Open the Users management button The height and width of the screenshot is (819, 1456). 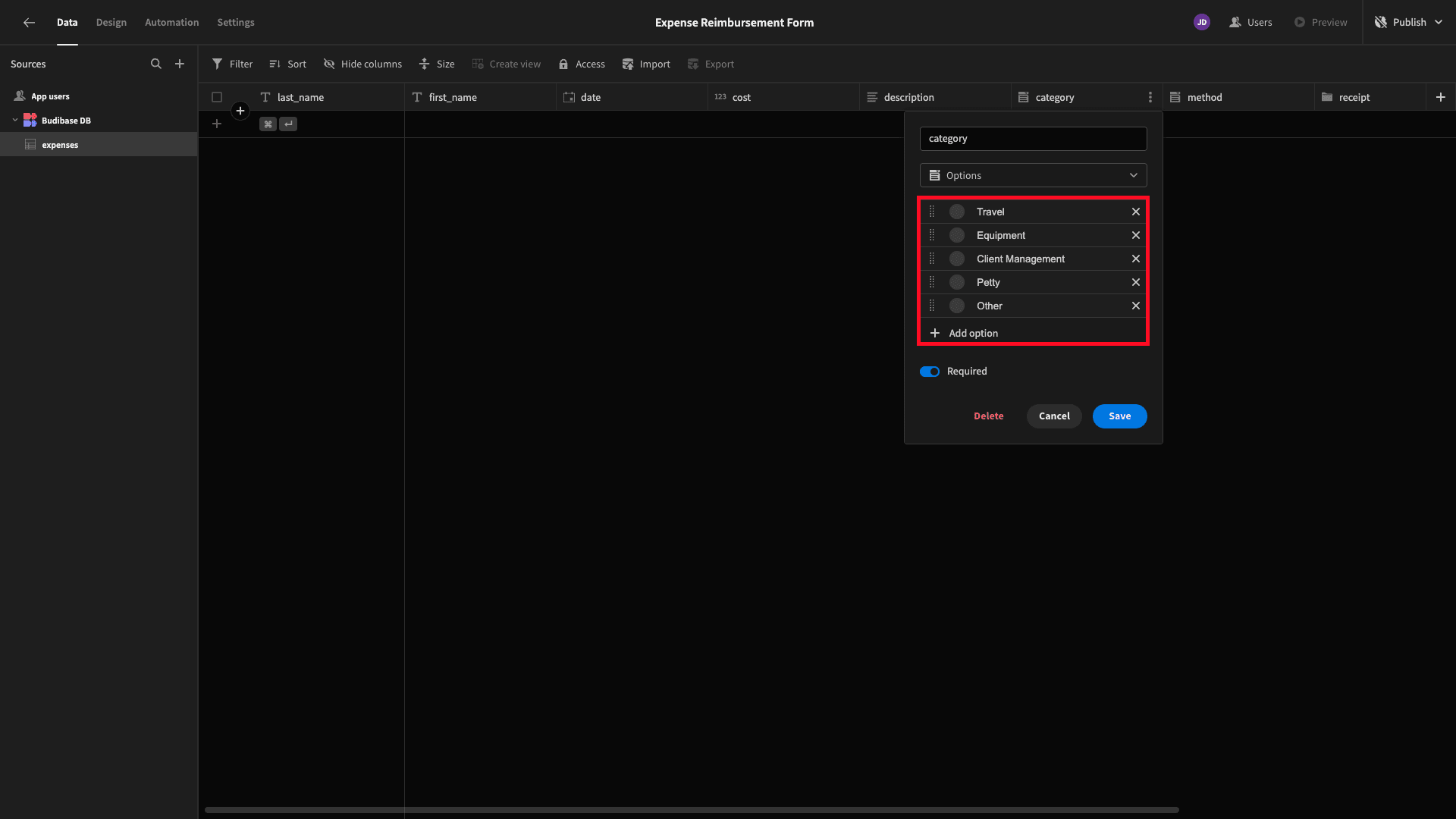click(x=1251, y=22)
